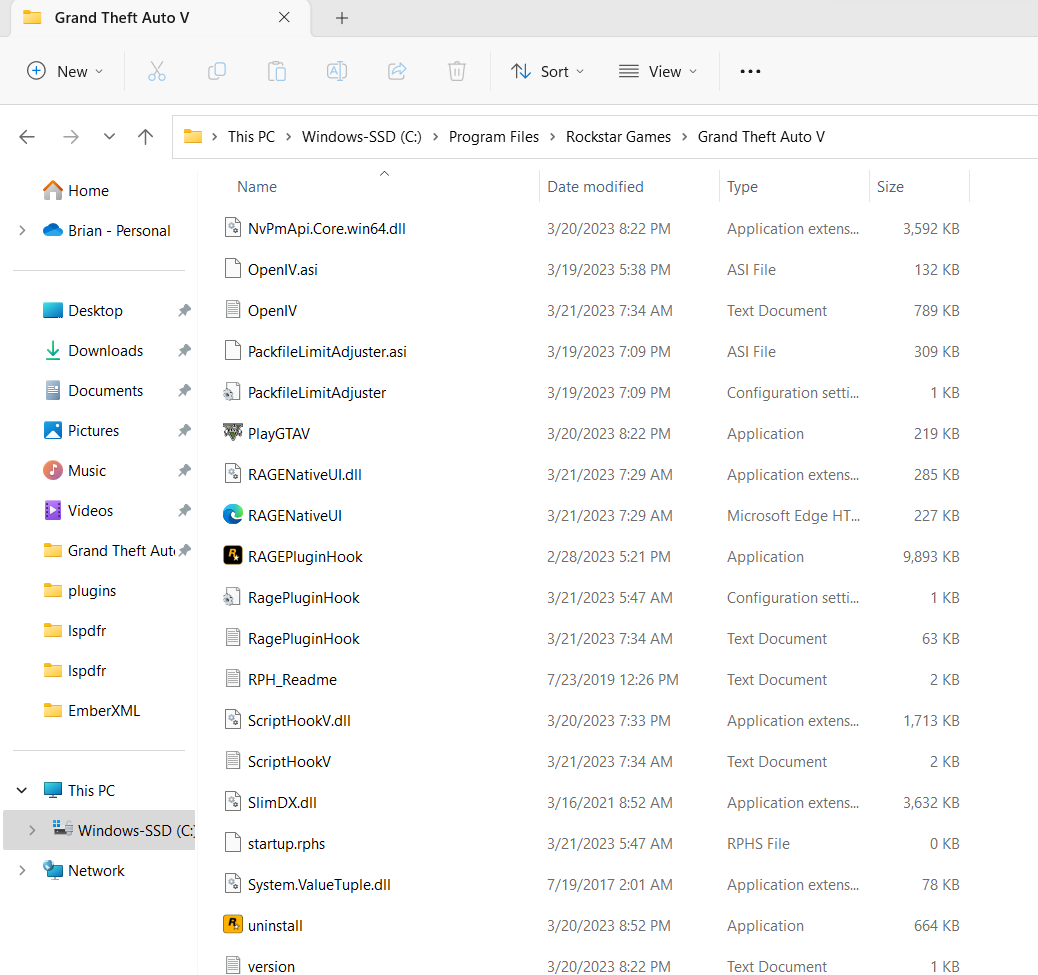The height and width of the screenshot is (975, 1038).
Task: Open the See more ellipsis menu
Action: [x=750, y=71]
